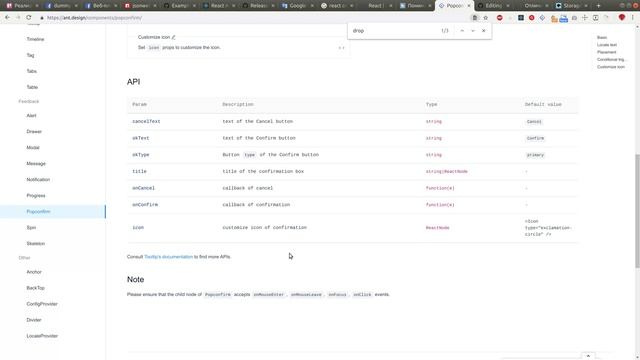Switch to the Storage browser tab
The image size is (640, 360).
pyautogui.click(x=571, y=6)
